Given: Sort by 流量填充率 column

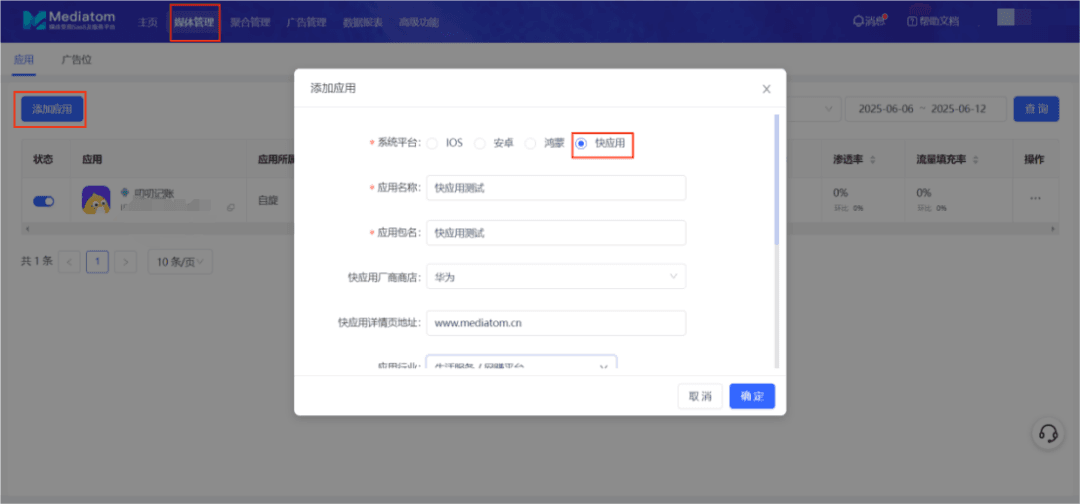Looking at the screenshot, I should tap(945, 160).
